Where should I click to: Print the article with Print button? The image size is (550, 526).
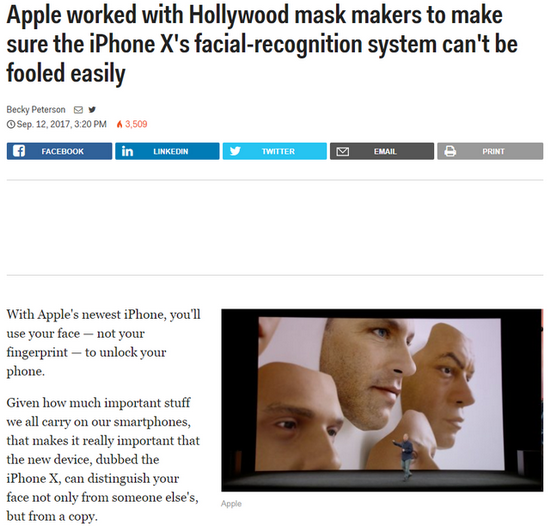pyautogui.click(x=490, y=151)
